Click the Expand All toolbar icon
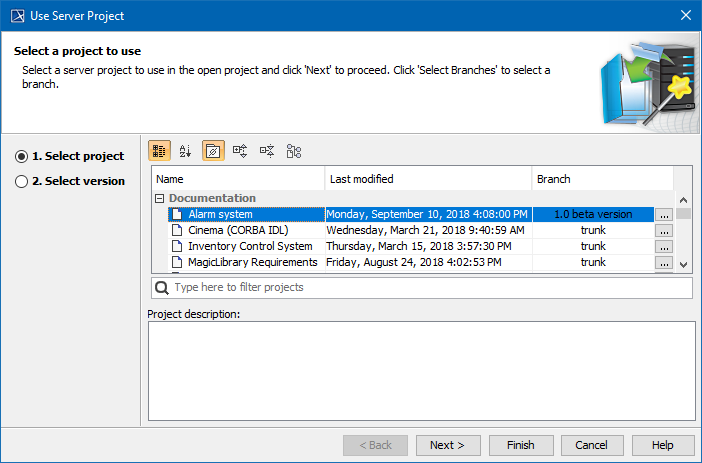The width and height of the screenshot is (702, 463). pos(240,151)
